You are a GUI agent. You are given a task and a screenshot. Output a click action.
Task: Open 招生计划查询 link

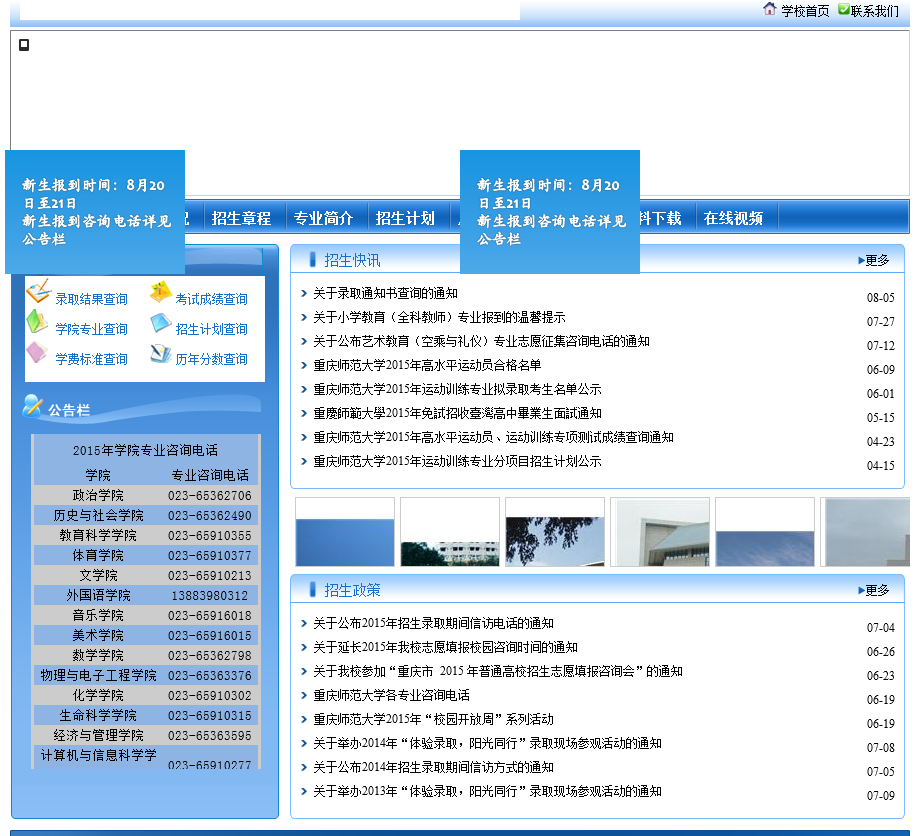tap(211, 329)
